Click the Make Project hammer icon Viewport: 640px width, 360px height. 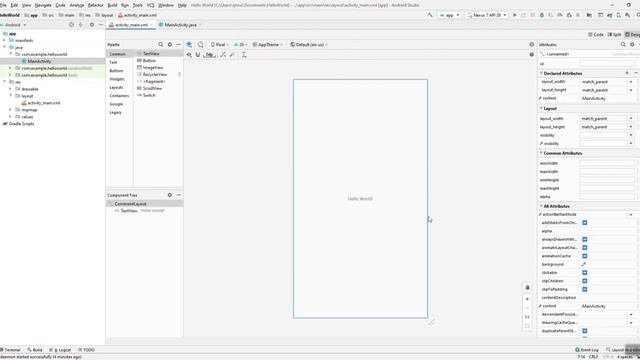coord(430,15)
